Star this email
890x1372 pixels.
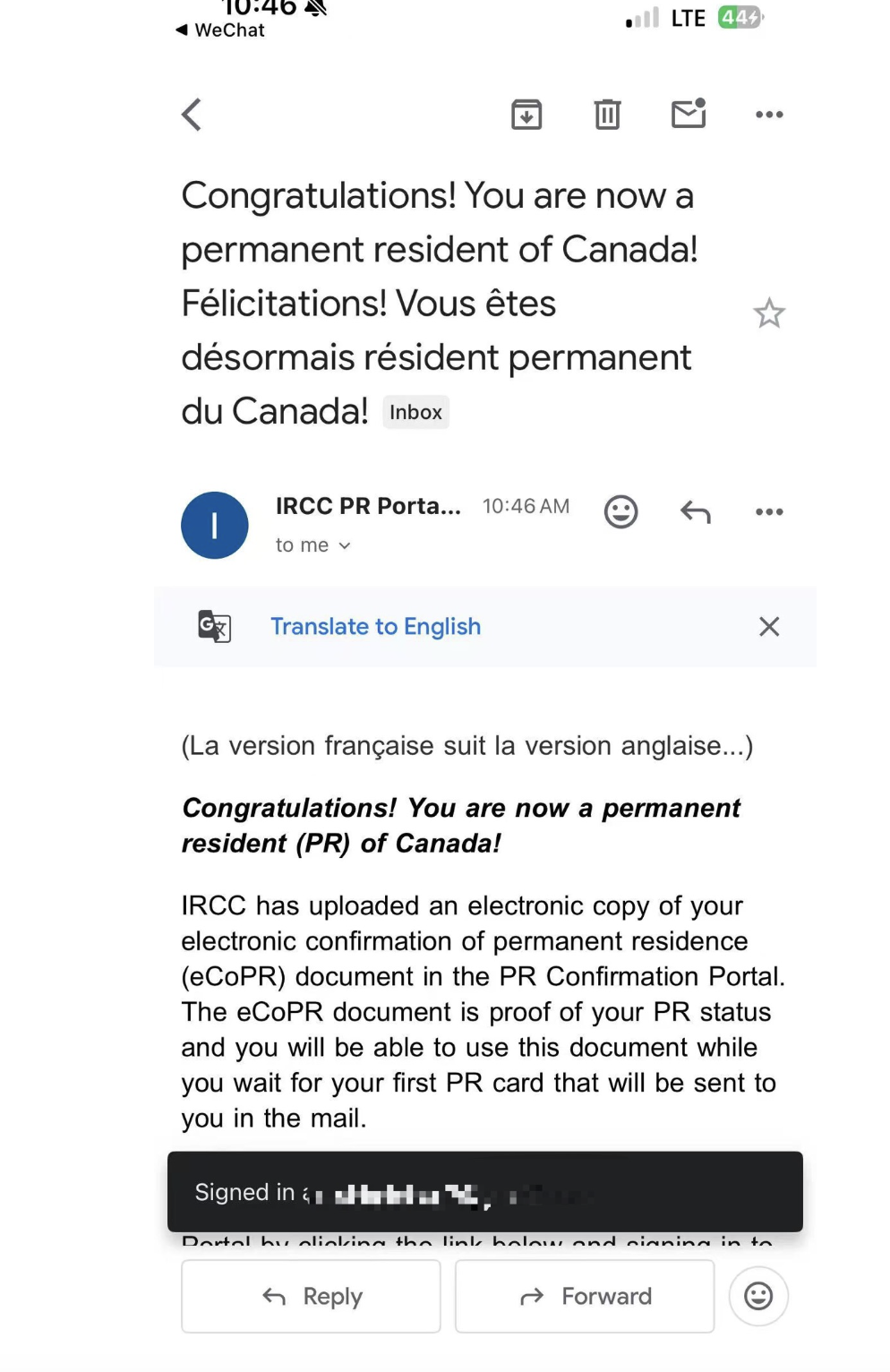[x=769, y=313]
